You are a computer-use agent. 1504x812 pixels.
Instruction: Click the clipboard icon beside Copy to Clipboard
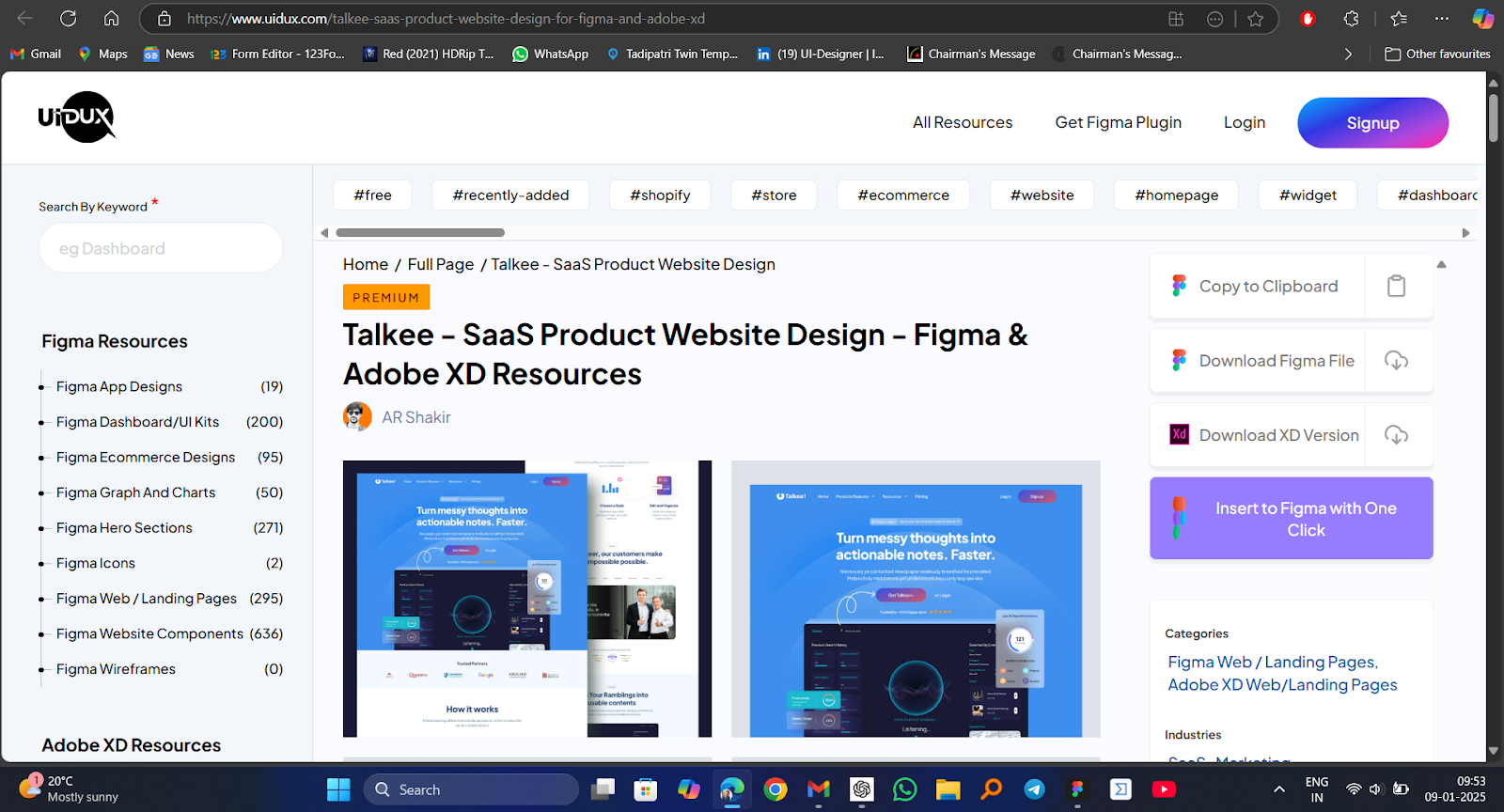pos(1397,286)
